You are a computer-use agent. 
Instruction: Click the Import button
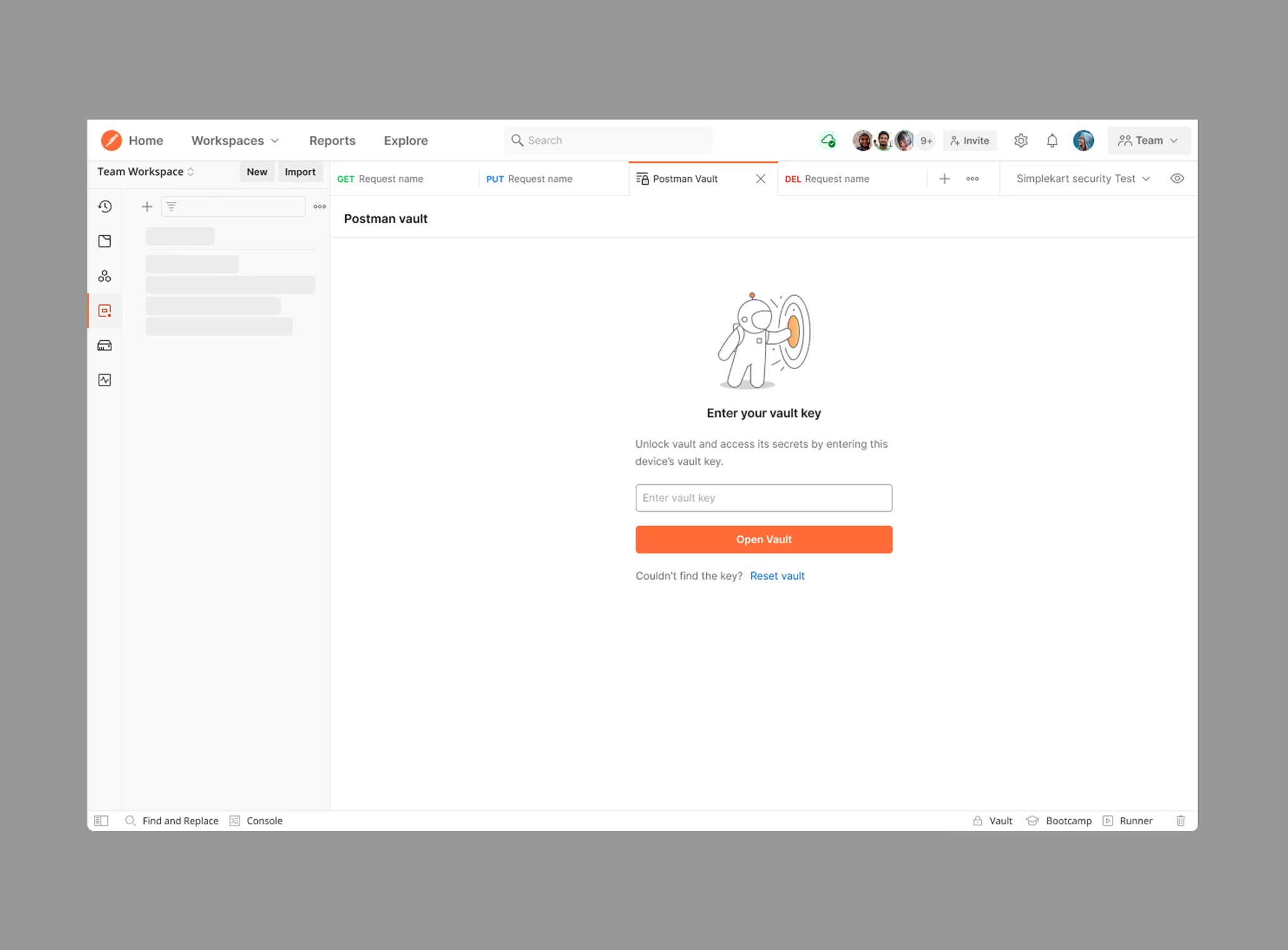point(300,172)
